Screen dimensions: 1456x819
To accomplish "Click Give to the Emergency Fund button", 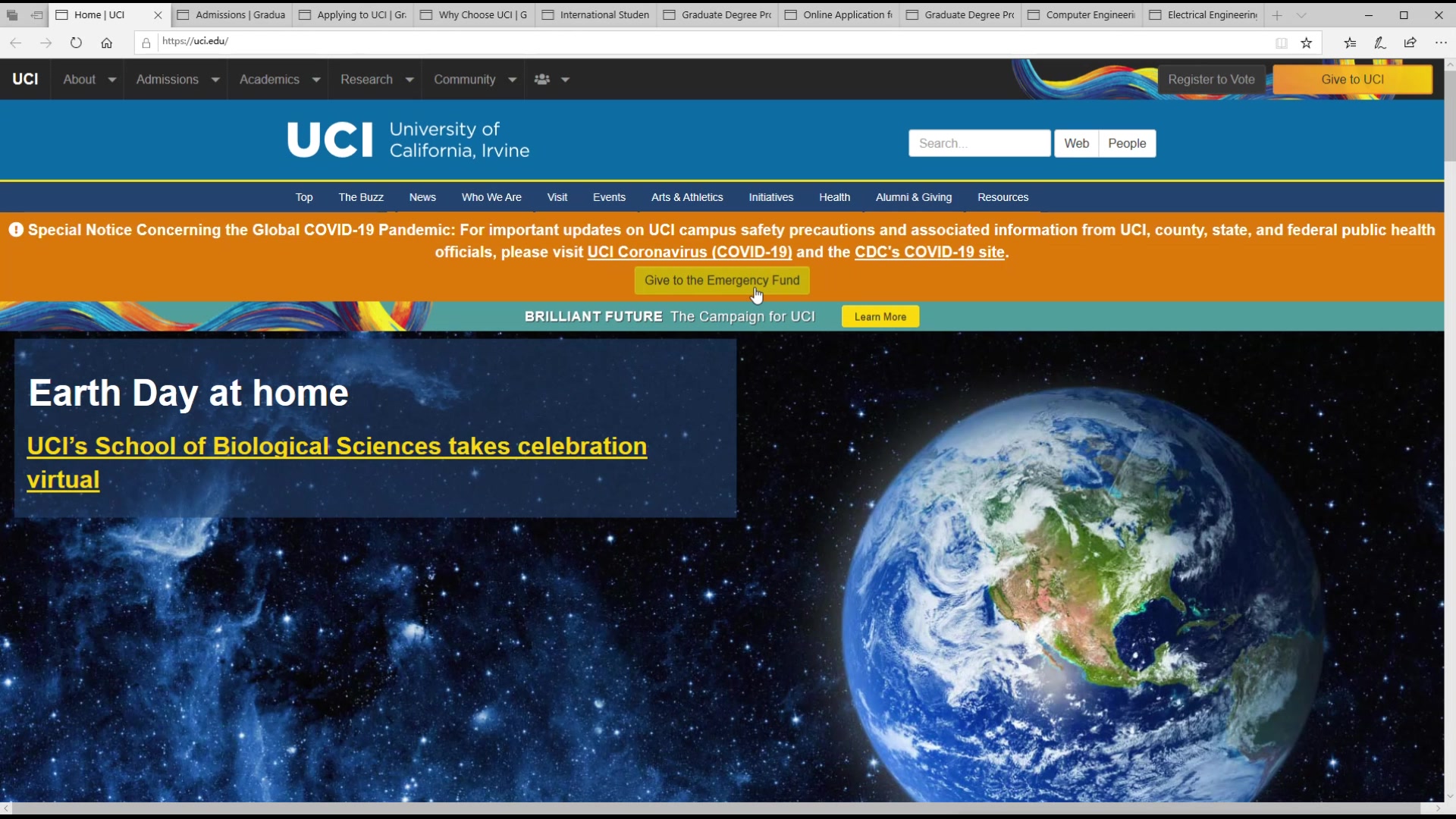I will [722, 280].
